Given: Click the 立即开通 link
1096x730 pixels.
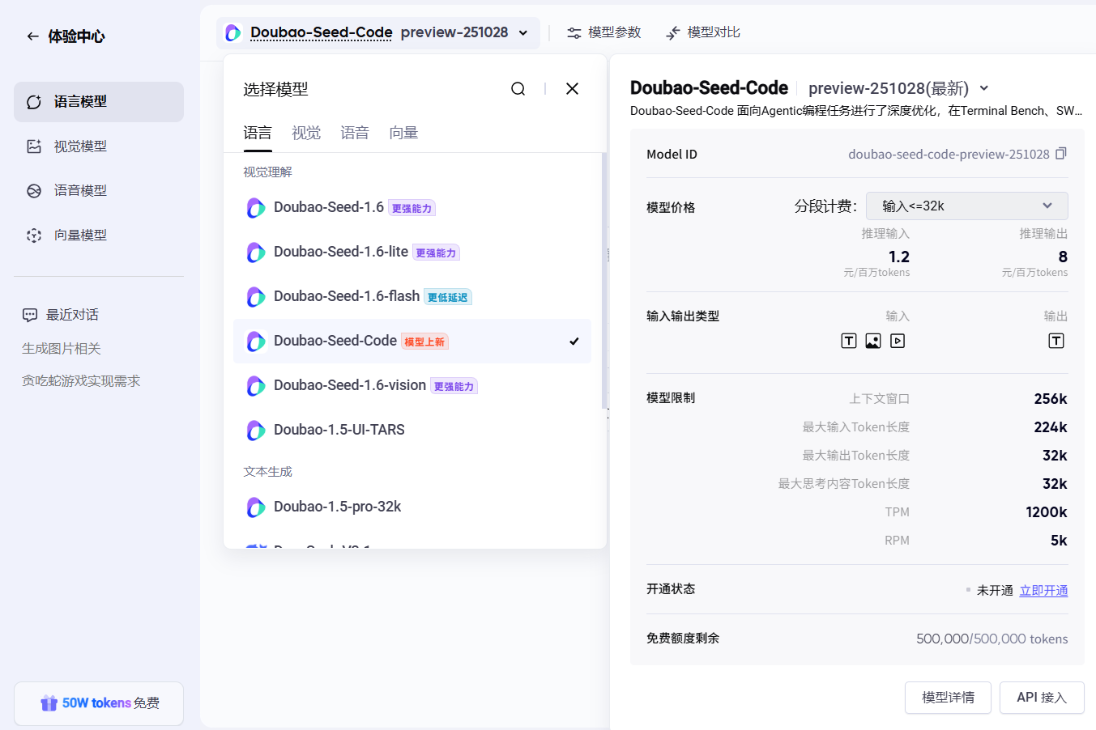Looking at the screenshot, I should 1044,591.
